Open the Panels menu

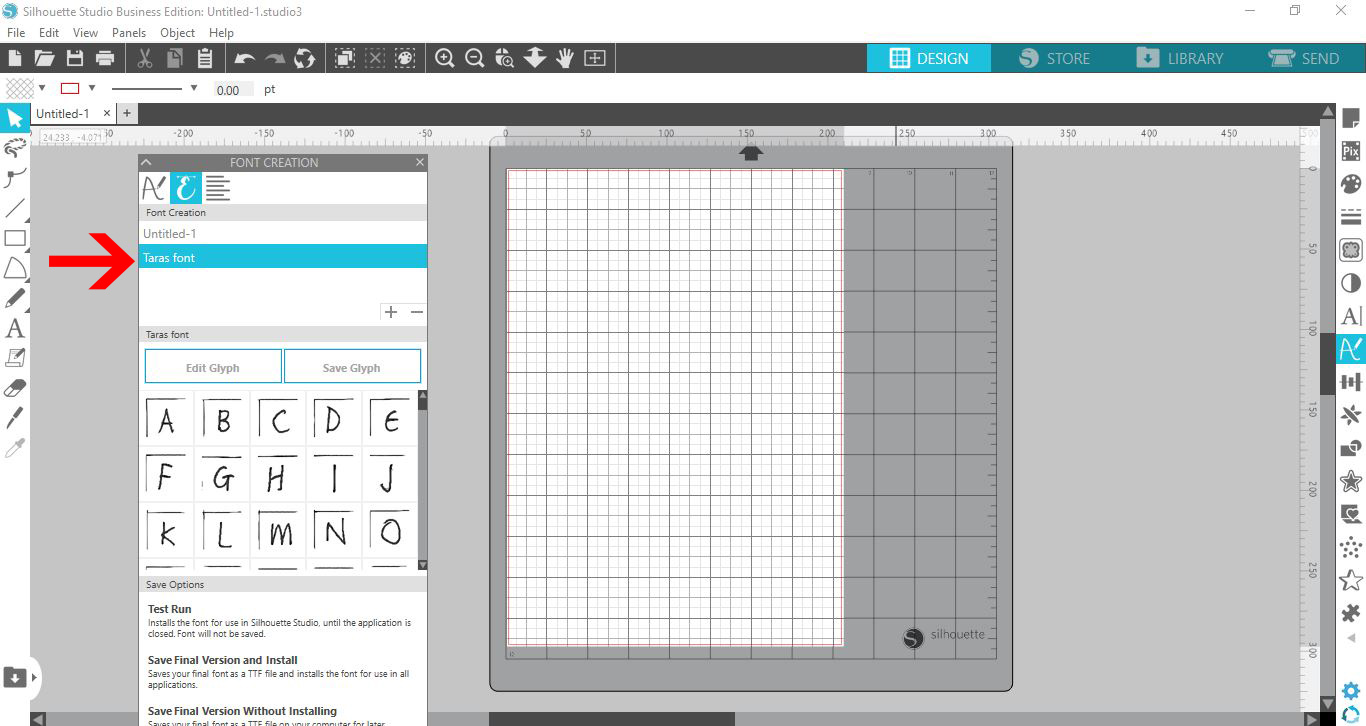pos(129,32)
